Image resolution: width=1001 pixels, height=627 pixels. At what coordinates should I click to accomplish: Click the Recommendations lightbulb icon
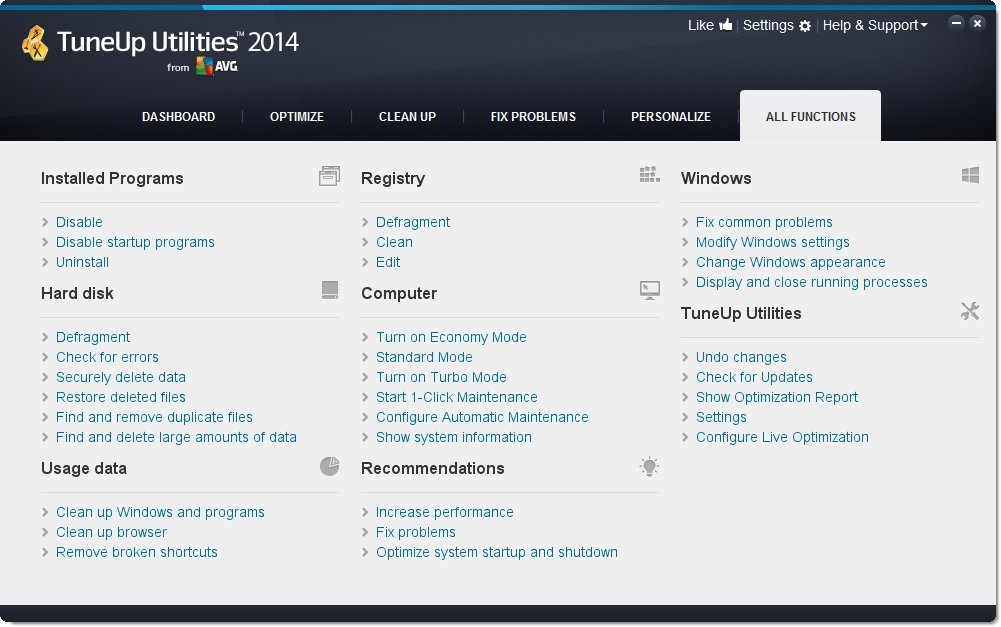coord(649,466)
